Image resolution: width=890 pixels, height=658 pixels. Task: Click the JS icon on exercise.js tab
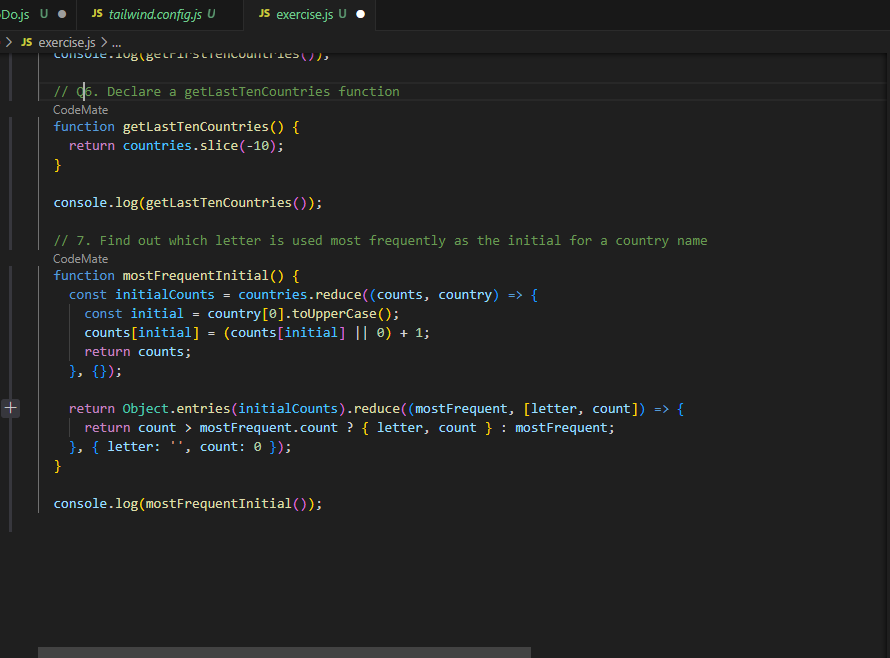point(265,13)
